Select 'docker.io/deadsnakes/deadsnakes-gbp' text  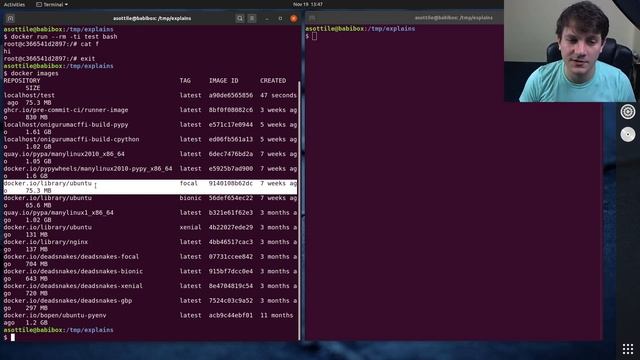click(x=68, y=301)
